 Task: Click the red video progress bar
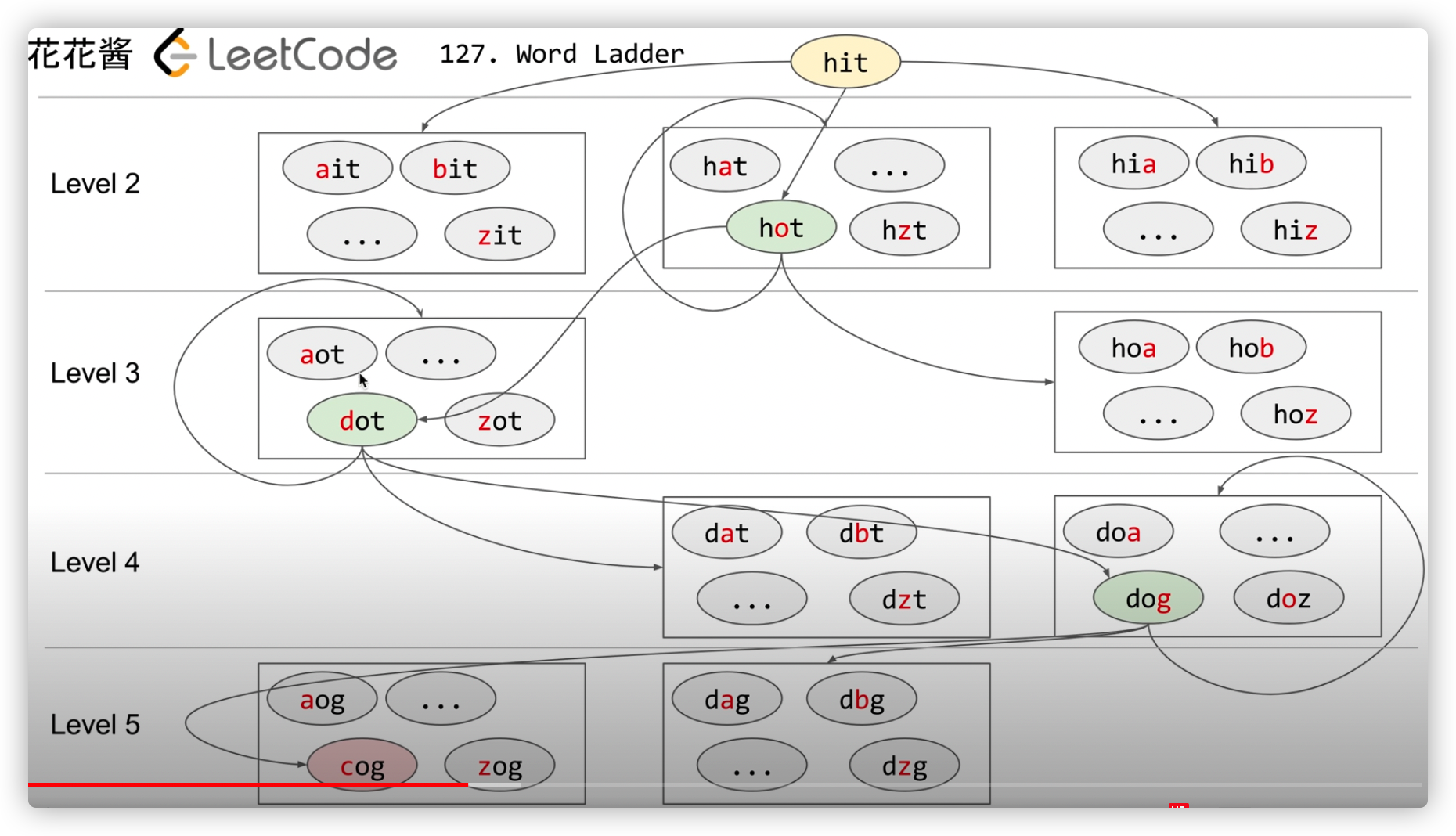248,784
